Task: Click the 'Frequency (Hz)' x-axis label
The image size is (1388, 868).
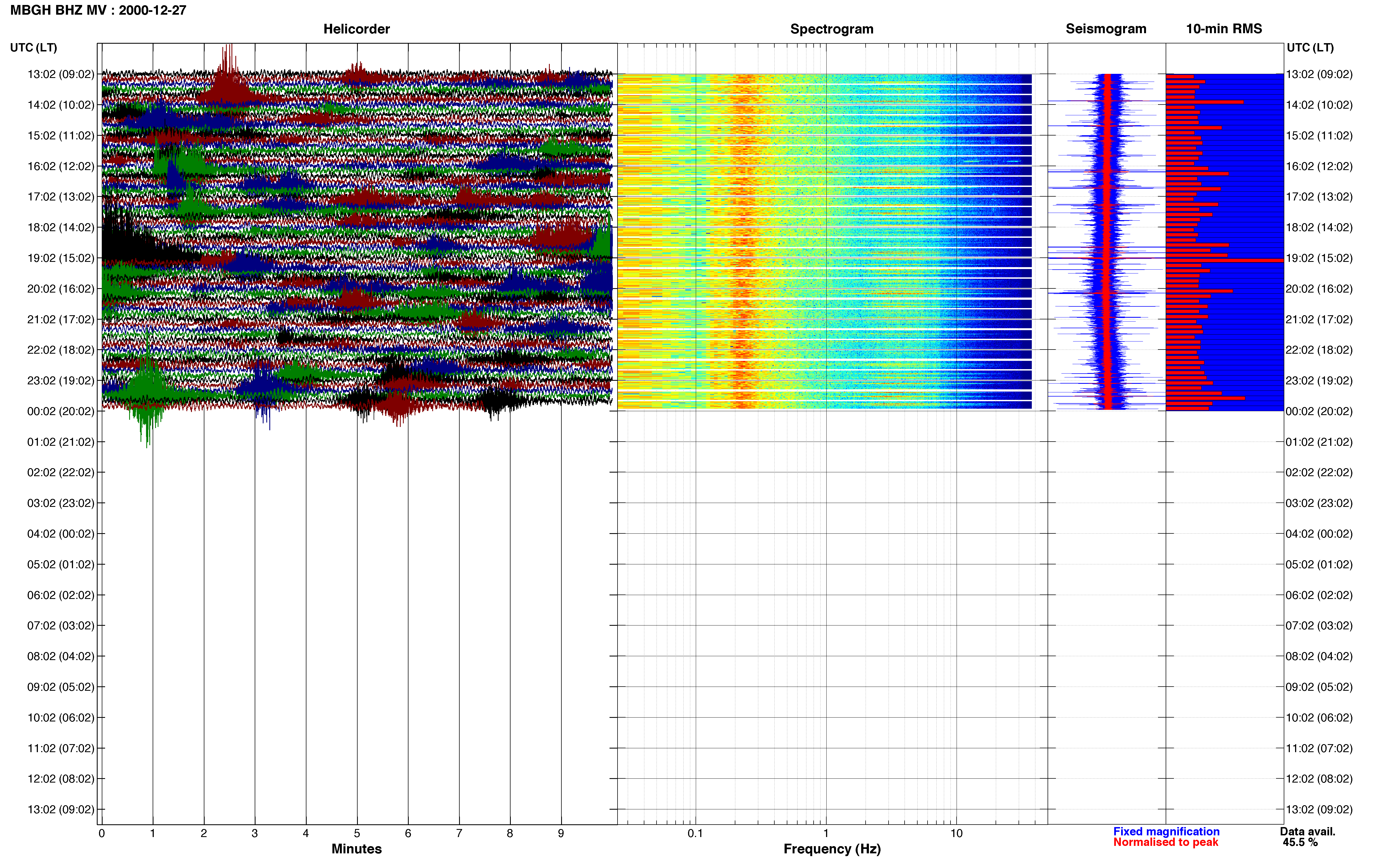Action: (x=832, y=849)
